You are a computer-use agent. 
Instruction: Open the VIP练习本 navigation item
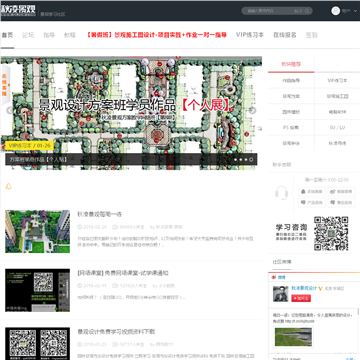point(250,35)
